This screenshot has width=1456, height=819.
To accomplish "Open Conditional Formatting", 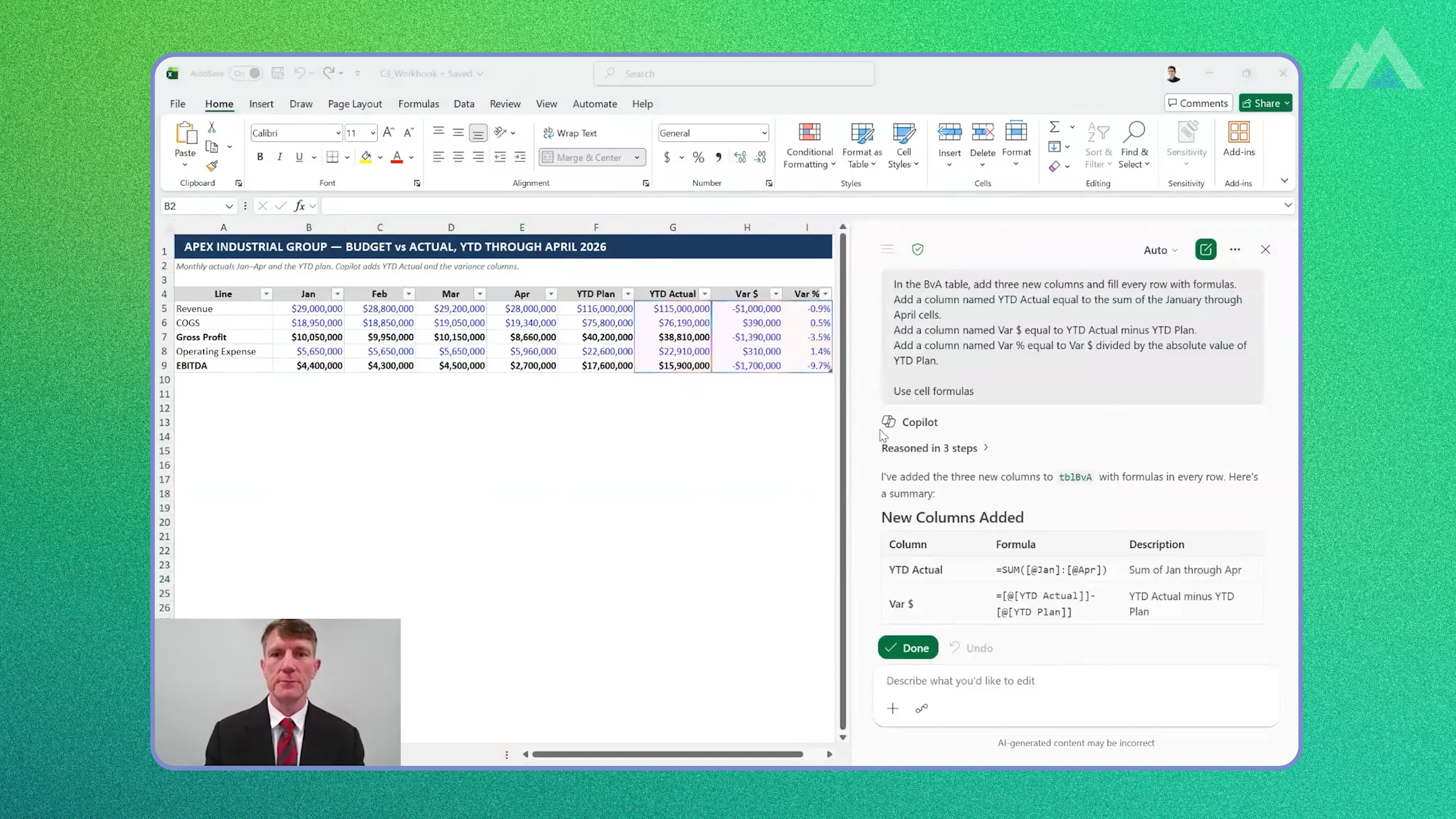I will 810,145.
